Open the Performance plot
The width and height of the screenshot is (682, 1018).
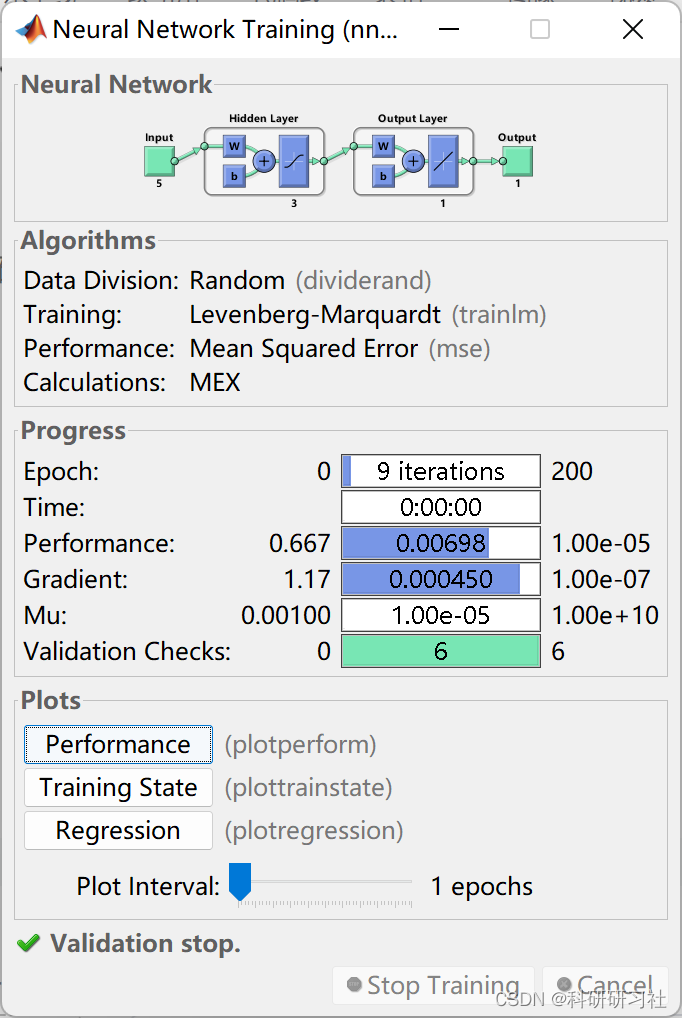pyautogui.click(x=118, y=744)
